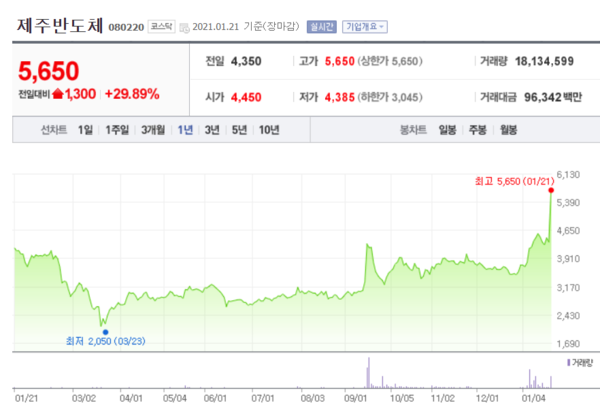Select the 1일 line chart tab
Image resolution: width=600 pixels, height=414 pixels.
pos(85,130)
